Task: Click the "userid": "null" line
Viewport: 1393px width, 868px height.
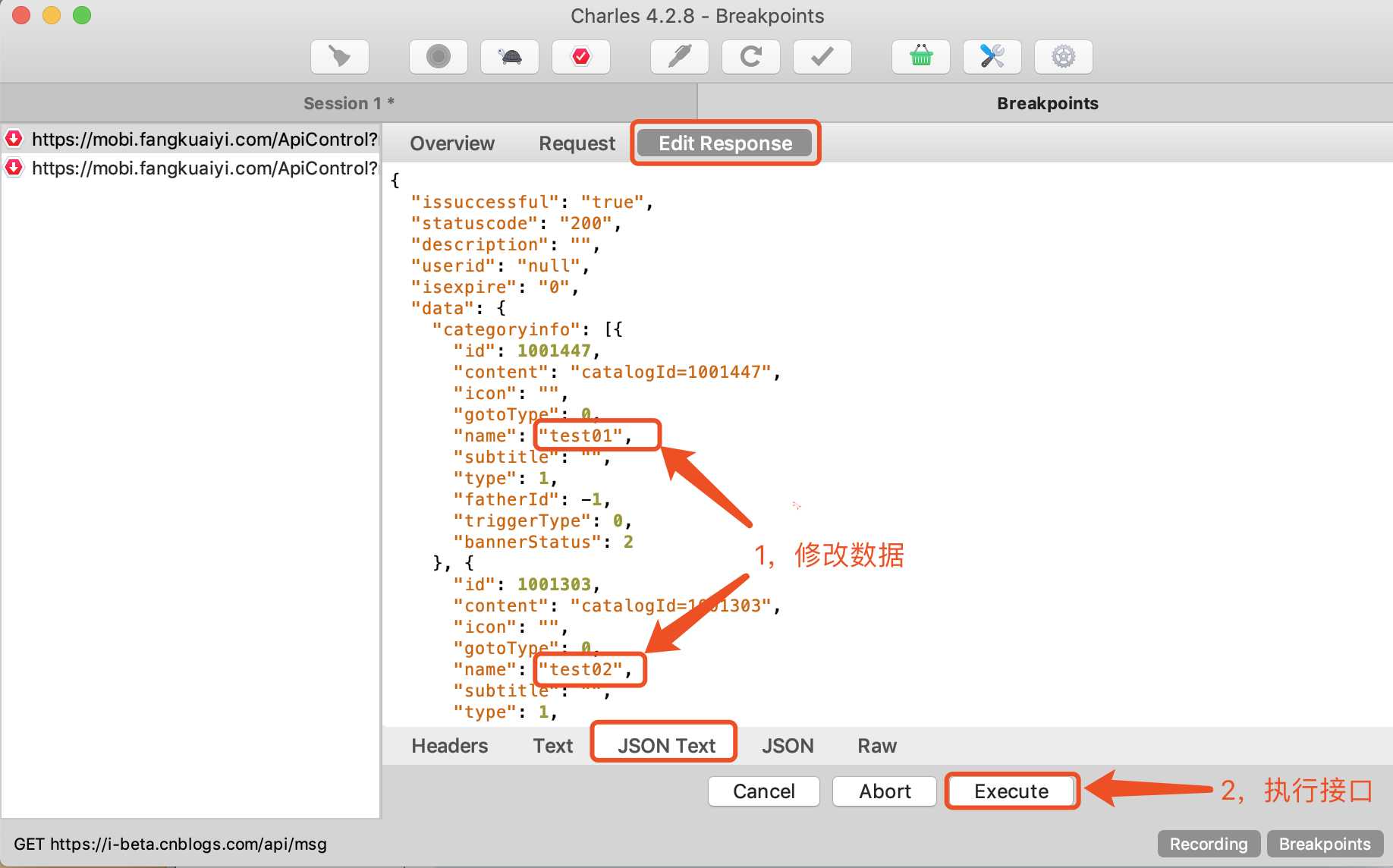Action: pyautogui.click(x=500, y=266)
